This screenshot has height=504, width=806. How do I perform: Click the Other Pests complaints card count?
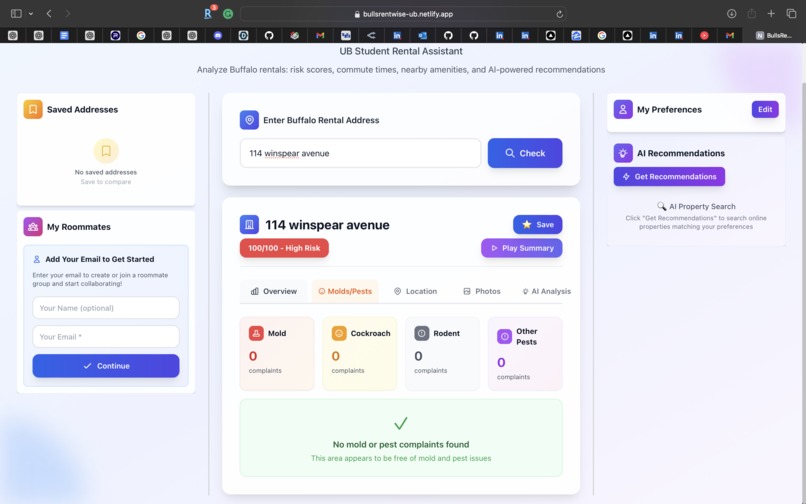(x=501, y=363)
